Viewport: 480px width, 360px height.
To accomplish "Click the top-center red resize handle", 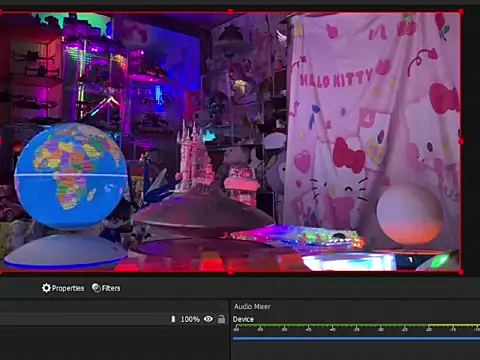I will click(230, 12).
